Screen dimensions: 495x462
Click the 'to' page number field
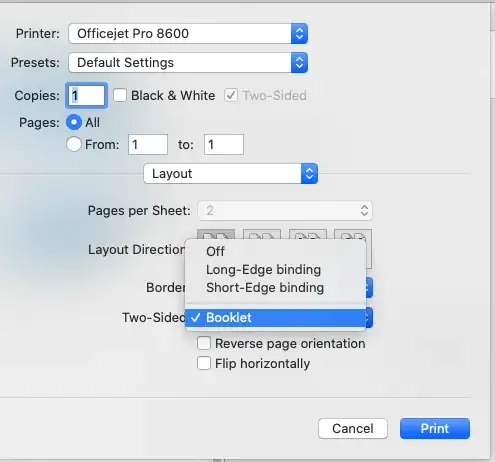224,145
